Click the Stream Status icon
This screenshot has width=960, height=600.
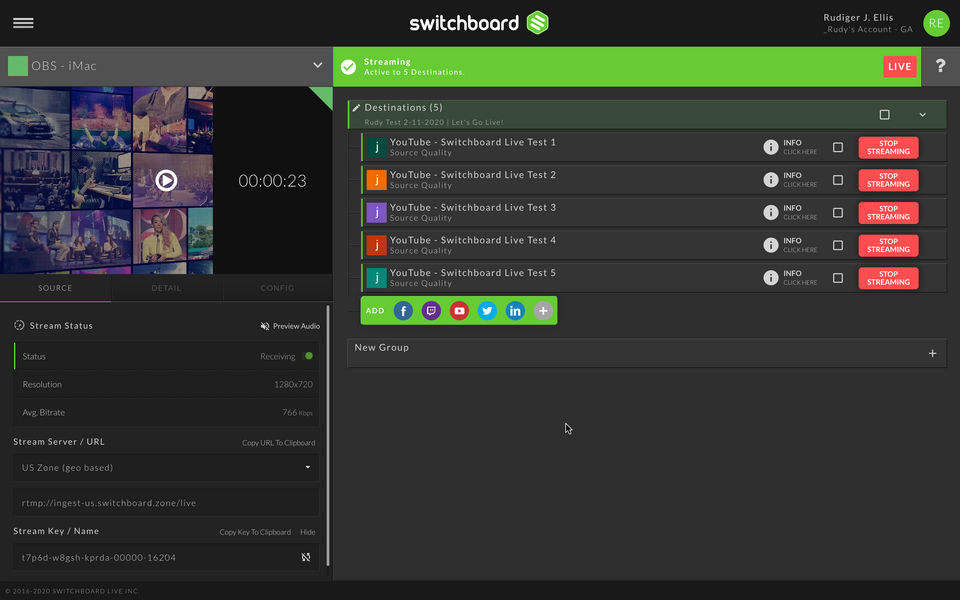coord(19,325)
